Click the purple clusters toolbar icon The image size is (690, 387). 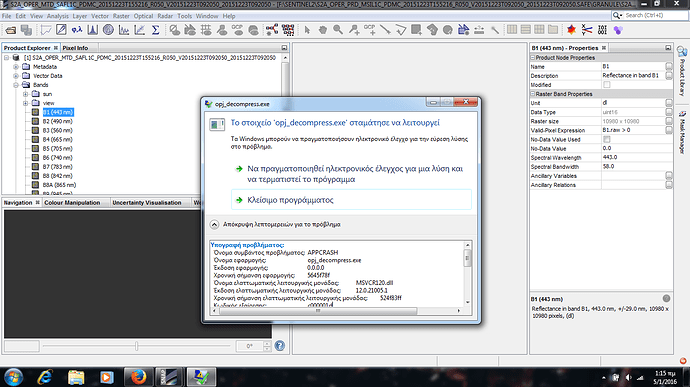coord(618,30)
